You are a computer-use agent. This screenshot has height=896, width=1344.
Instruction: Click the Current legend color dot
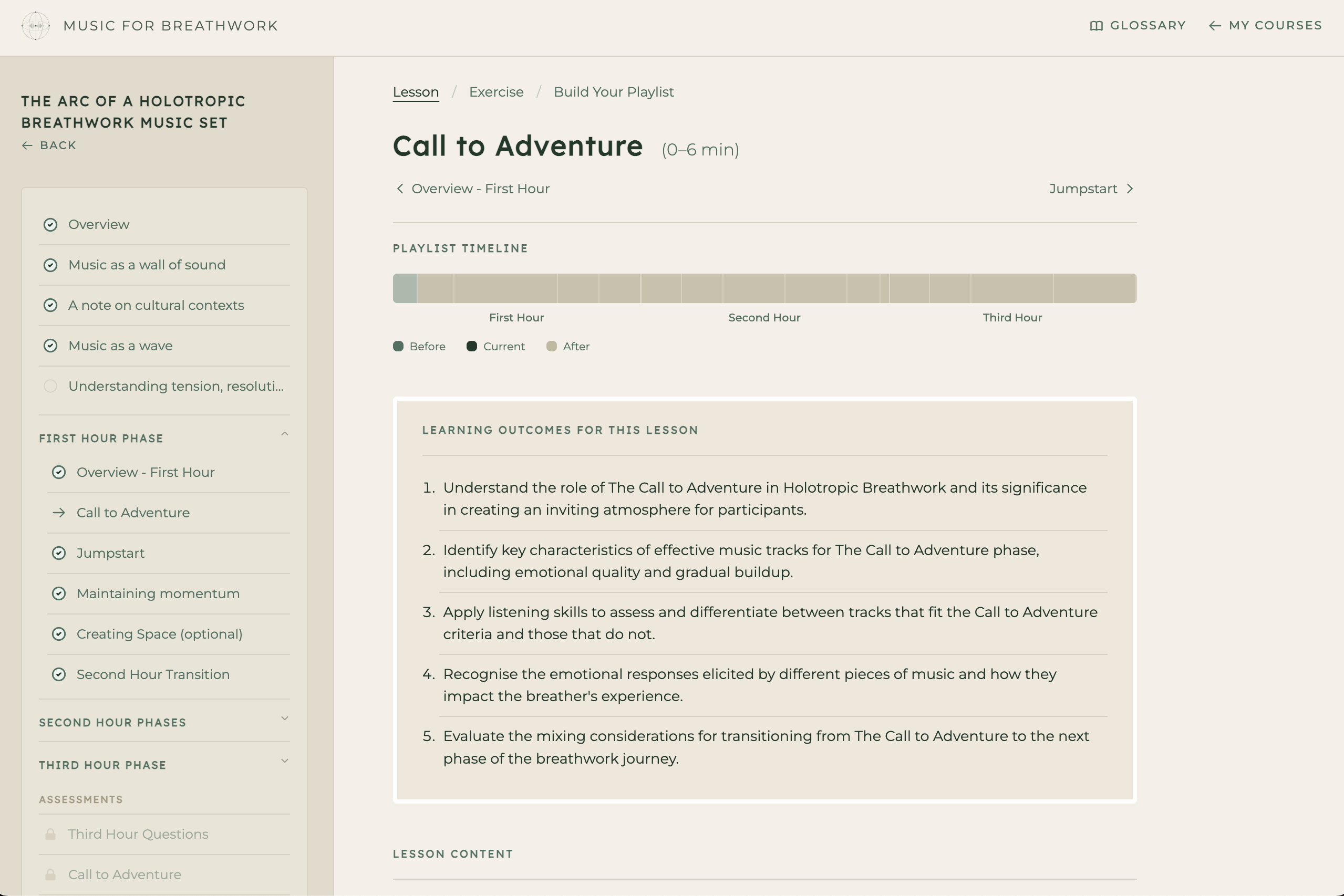472,346
